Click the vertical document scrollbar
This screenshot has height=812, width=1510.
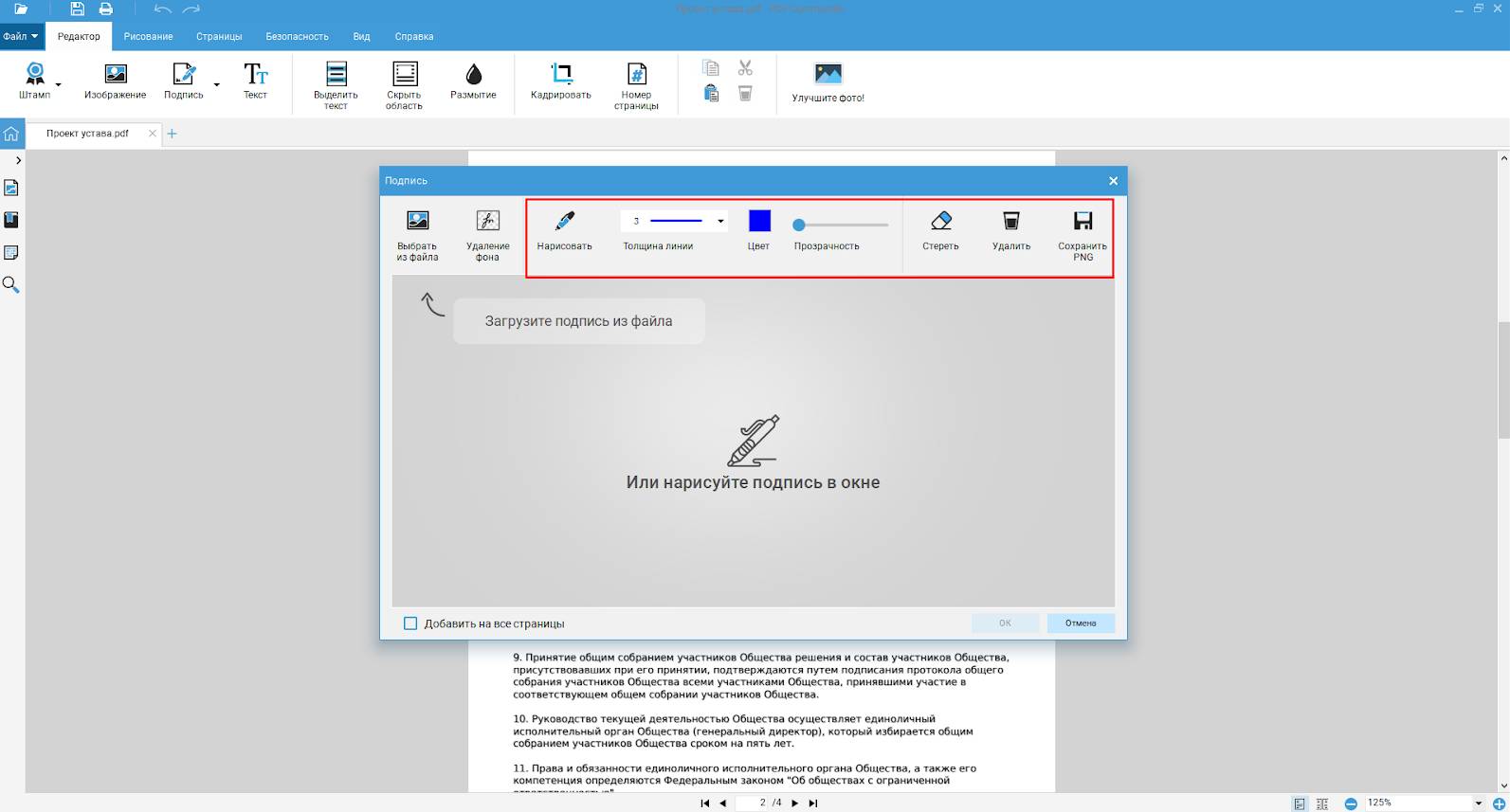point(1503,380)
